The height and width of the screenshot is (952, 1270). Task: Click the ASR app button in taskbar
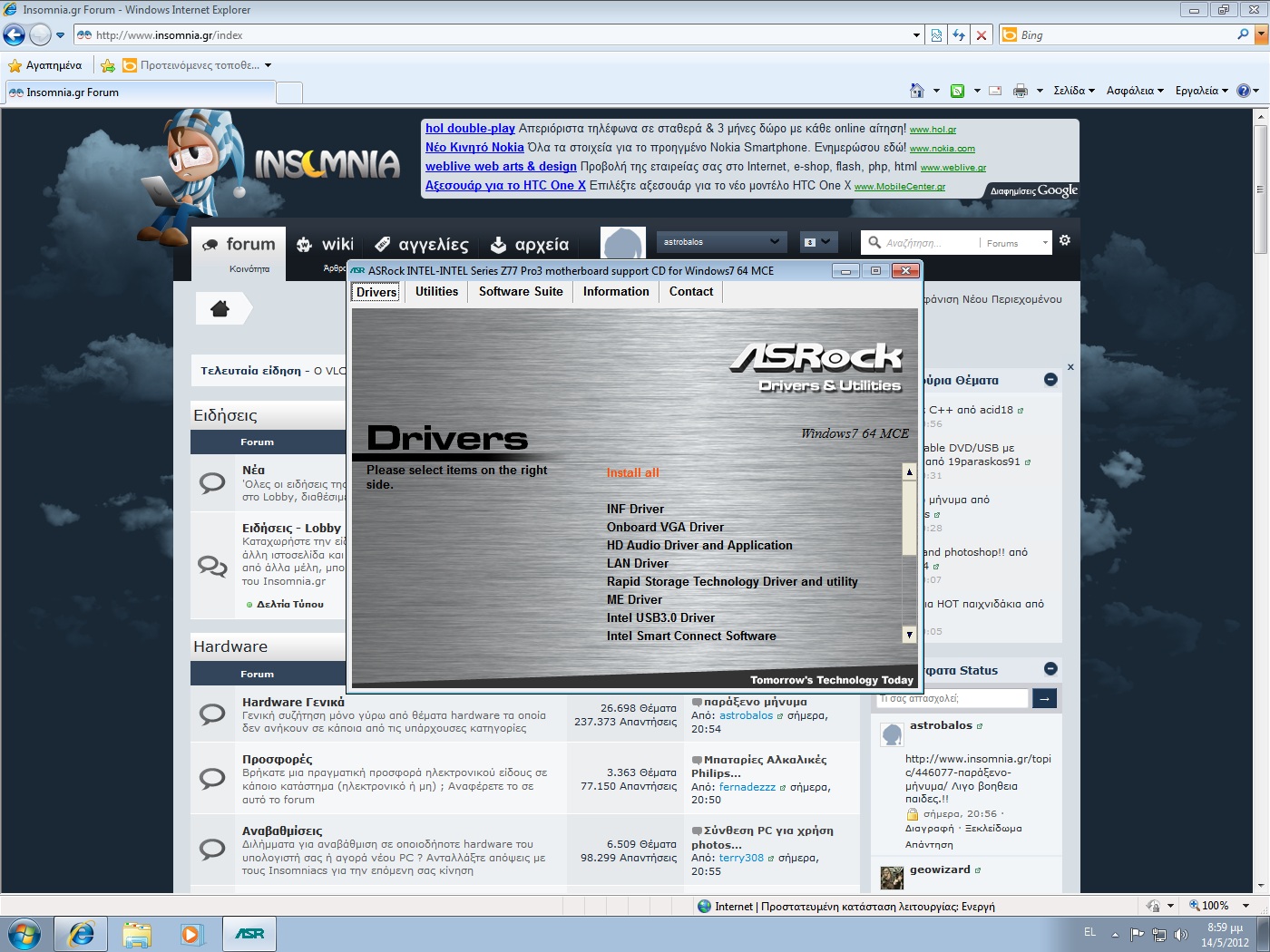[x=249, y=934]
